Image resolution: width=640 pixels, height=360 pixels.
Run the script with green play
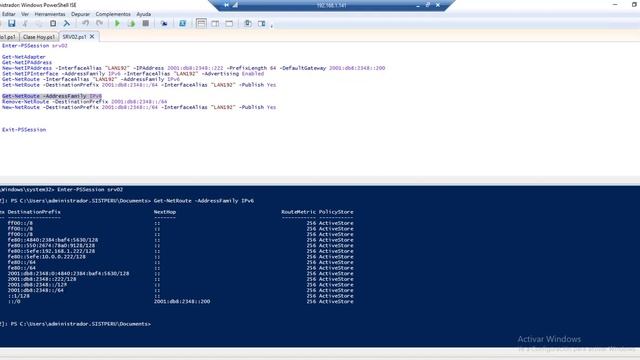pyautogui.click(x=117, y=24)
